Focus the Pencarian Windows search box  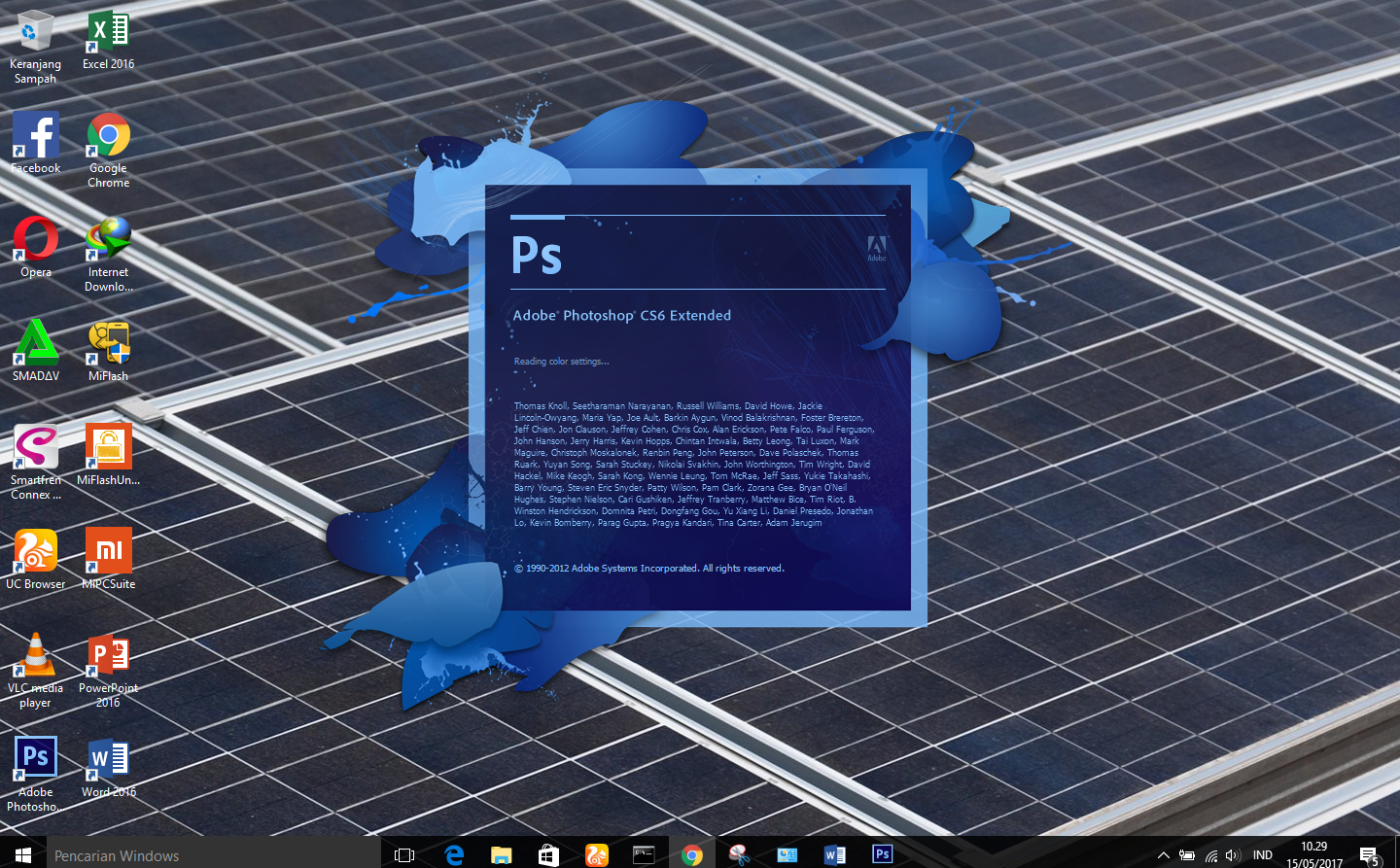click(x=214, y=855)
